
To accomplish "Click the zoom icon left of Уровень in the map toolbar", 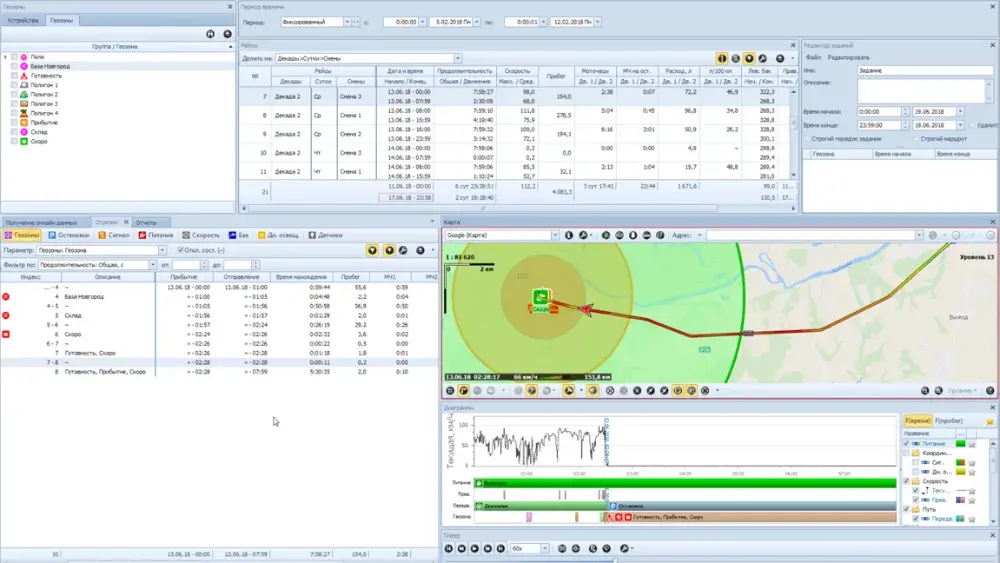I will tap(938, 391).
